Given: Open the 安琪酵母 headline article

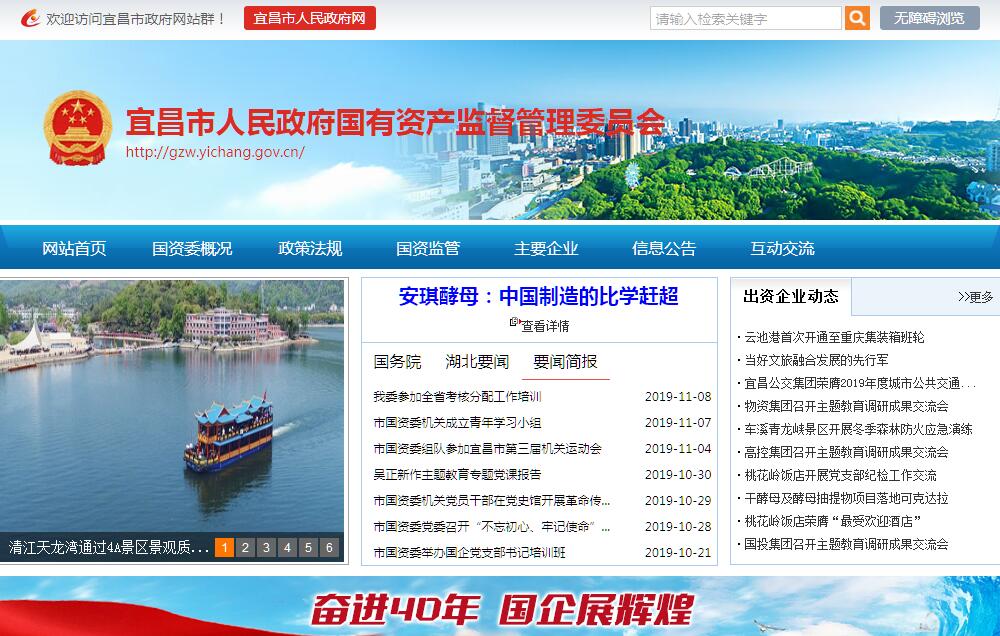Looking at the screenshot, I should click(x=538, y=296).
